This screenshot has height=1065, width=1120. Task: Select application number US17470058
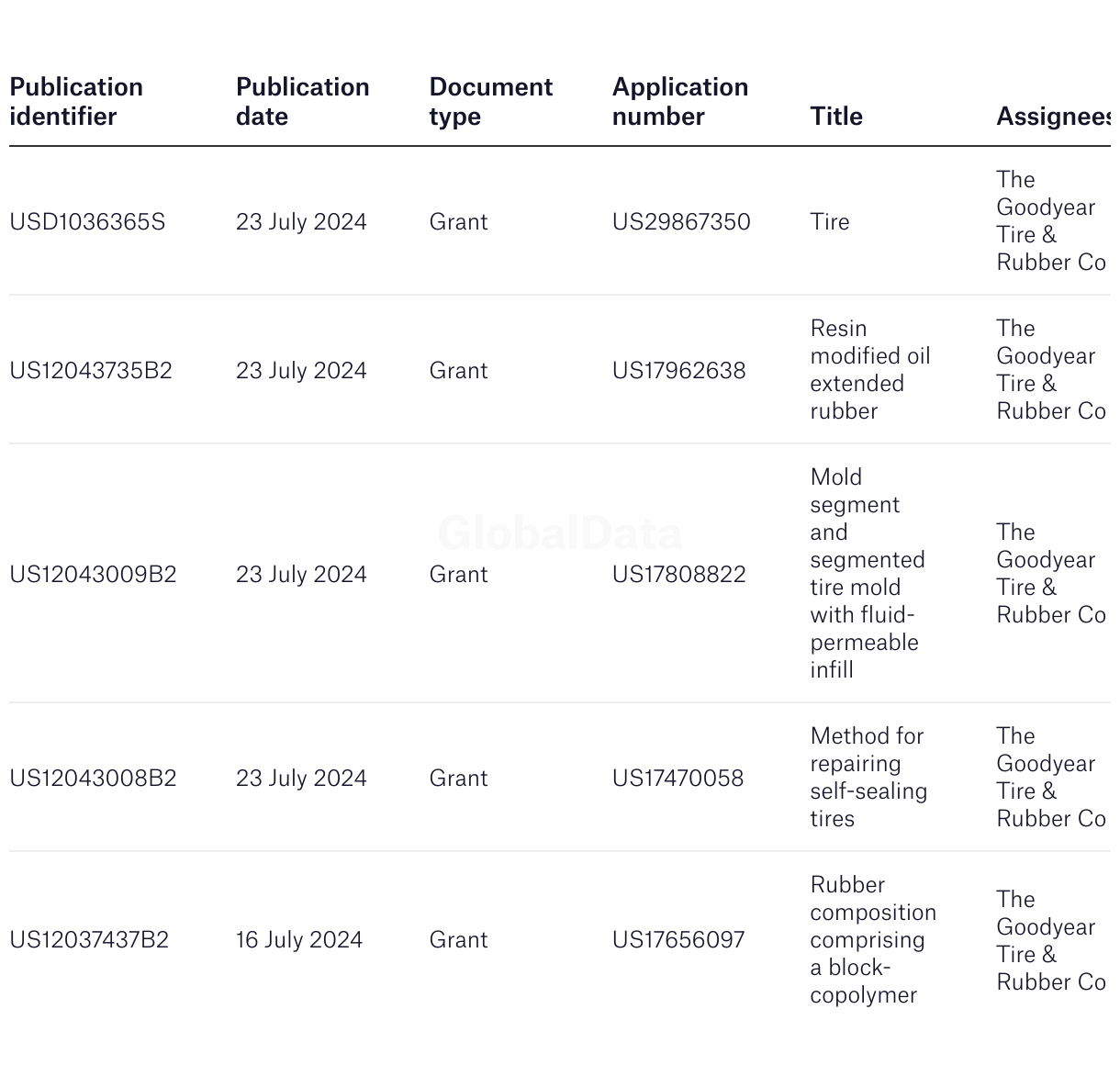[678, 779]
